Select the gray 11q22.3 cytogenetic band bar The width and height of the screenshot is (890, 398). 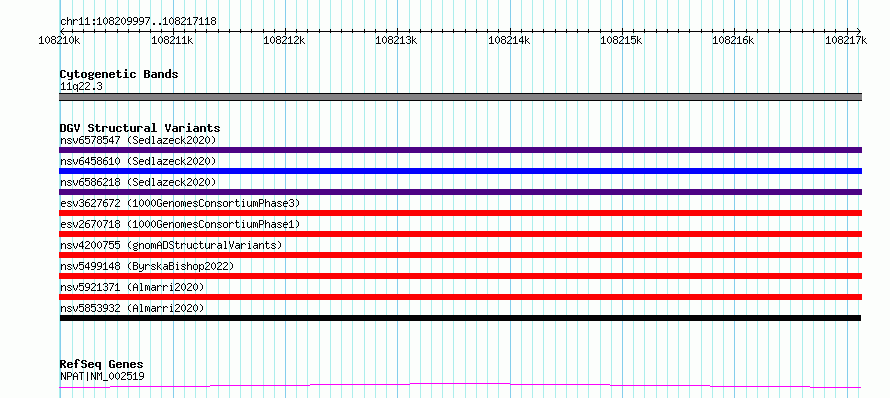click(x=460, y=97)
